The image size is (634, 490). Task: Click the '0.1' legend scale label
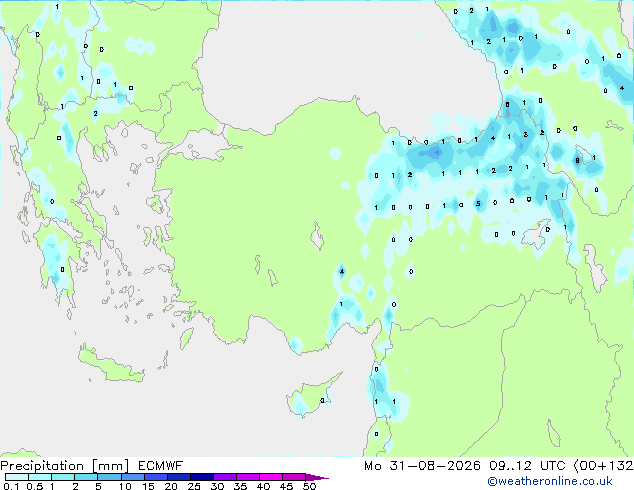coord(11,486)
